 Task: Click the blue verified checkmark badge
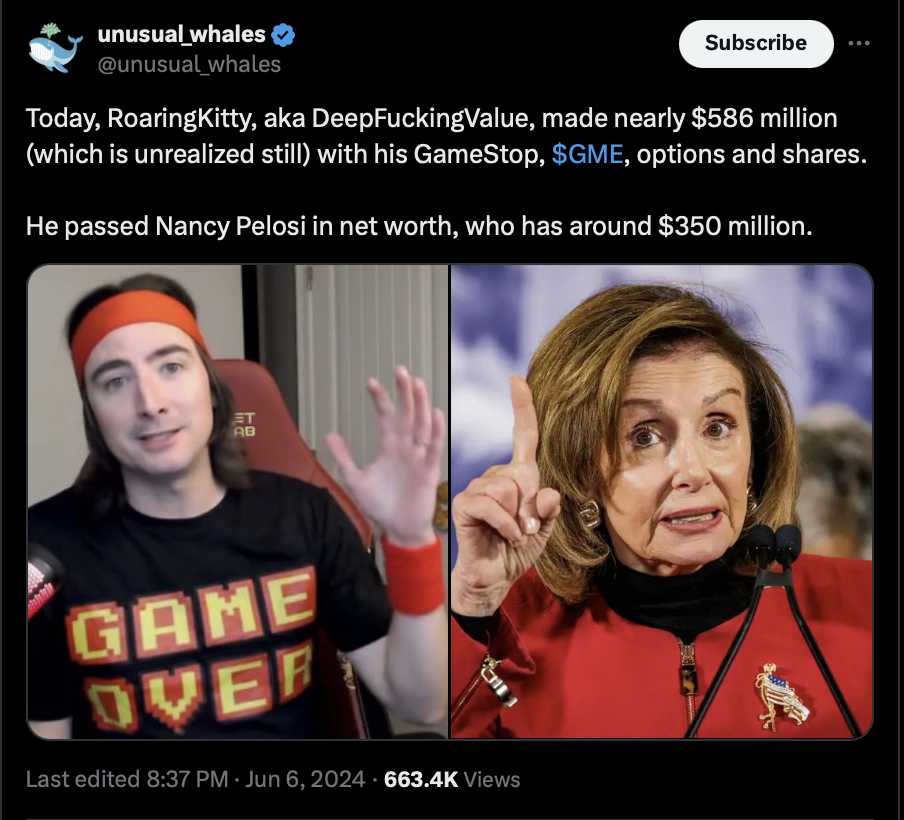click(283, 35)
